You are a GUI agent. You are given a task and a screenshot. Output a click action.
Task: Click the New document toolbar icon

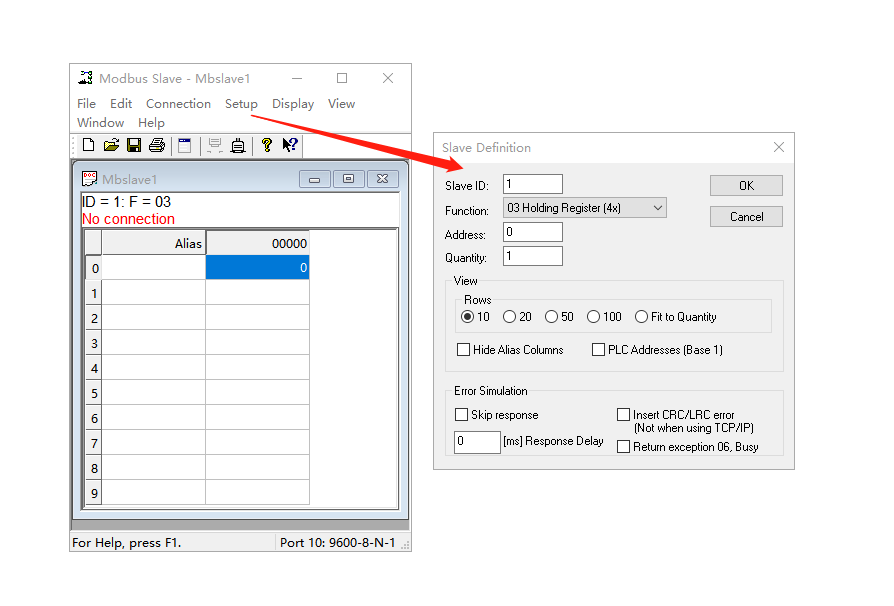point(89,145)
